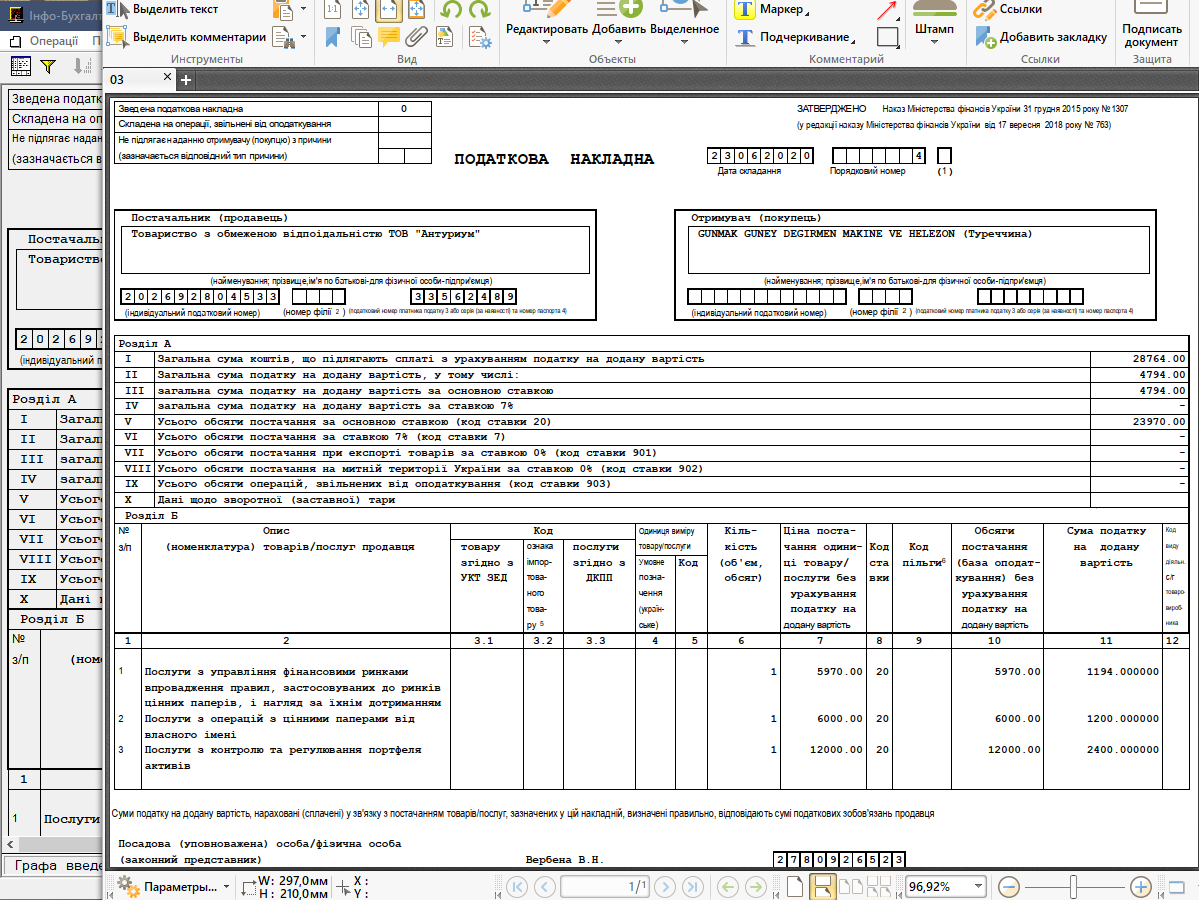This screenshot has width=1199, height=900.
Task: Click the table form icon in Інфо-Бухгалтер toolbar
Action: [21, 67]
